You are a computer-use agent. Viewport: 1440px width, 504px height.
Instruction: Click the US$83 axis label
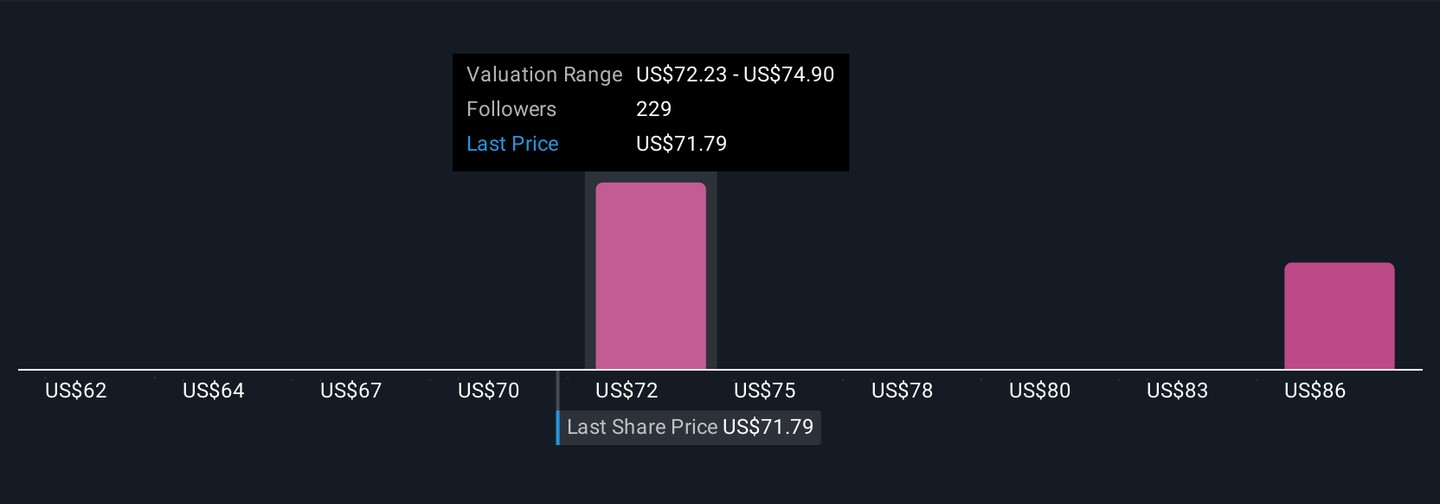[1178, 391]
